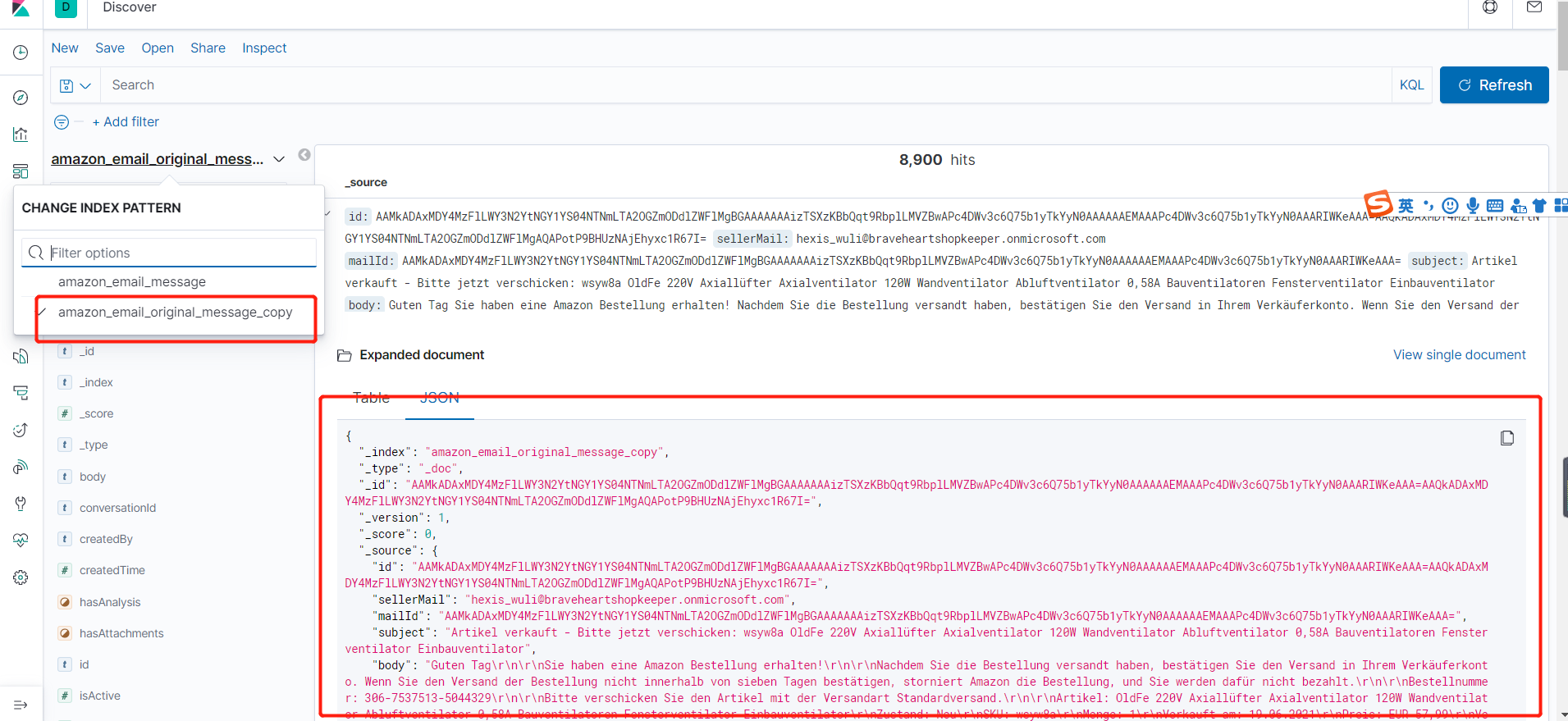This screenshot has width=1568, height=721.
Task: Click the _source column header
Action: pyautogui.click(x=366, y=182)
